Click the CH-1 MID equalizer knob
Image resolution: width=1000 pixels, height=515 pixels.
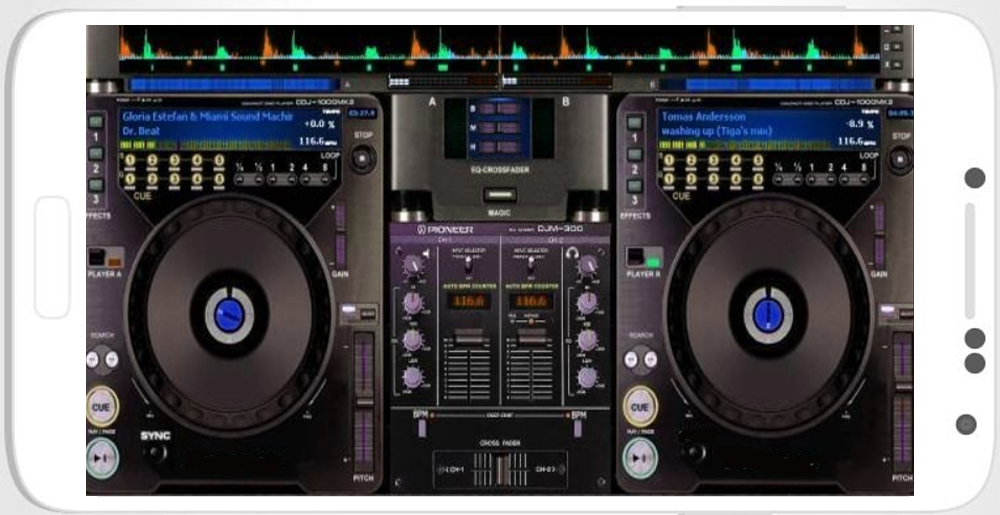(413, 340)
